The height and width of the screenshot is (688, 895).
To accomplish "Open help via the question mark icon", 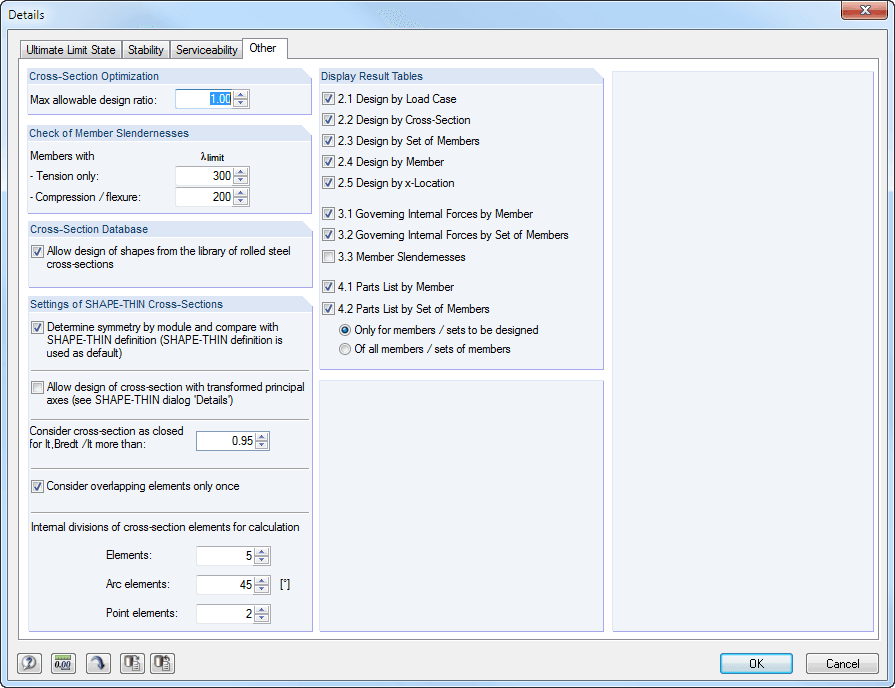I will pos(29,663).
